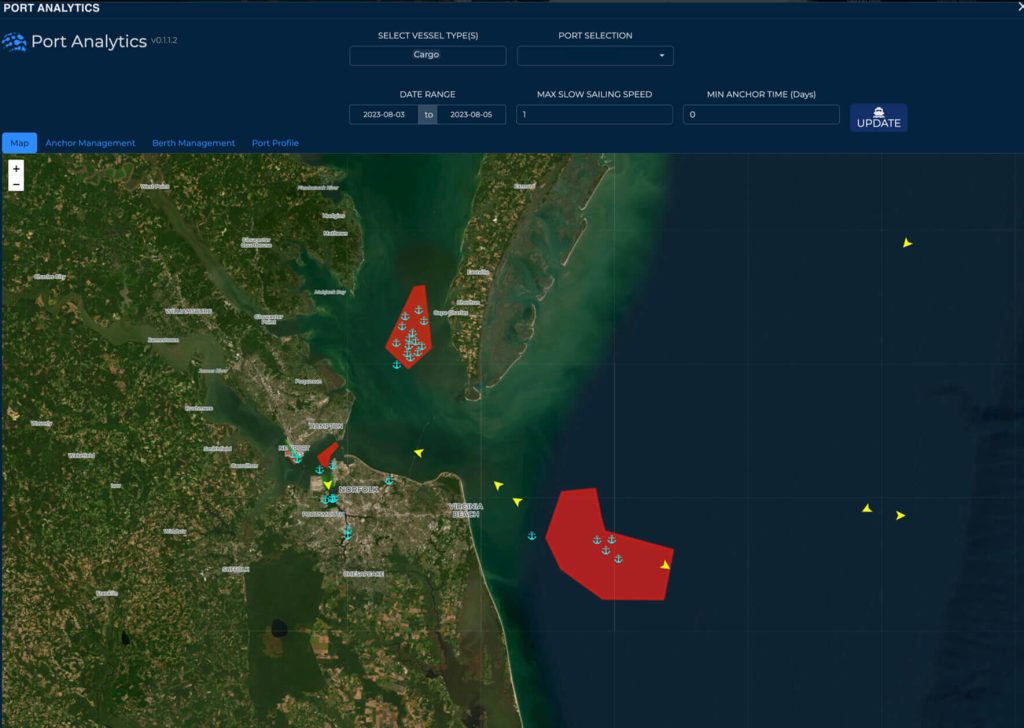
Task: Select the Map tab
Action: click(19, 143)
